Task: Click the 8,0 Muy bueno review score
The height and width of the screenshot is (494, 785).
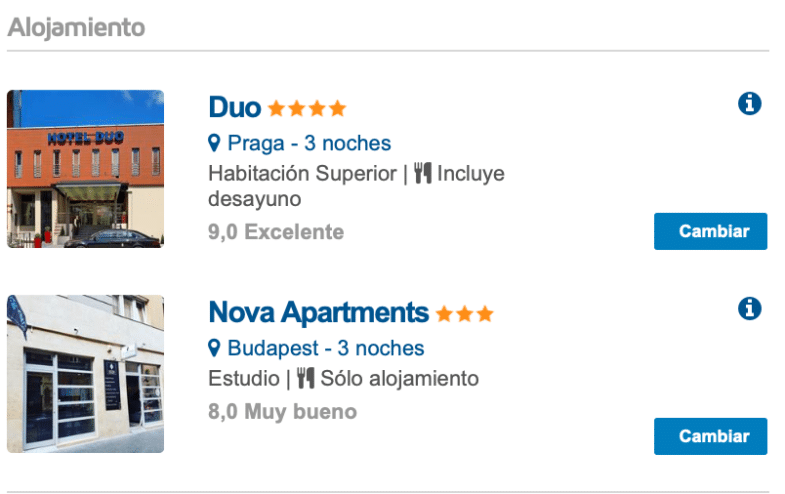Action: coord(282,411)
